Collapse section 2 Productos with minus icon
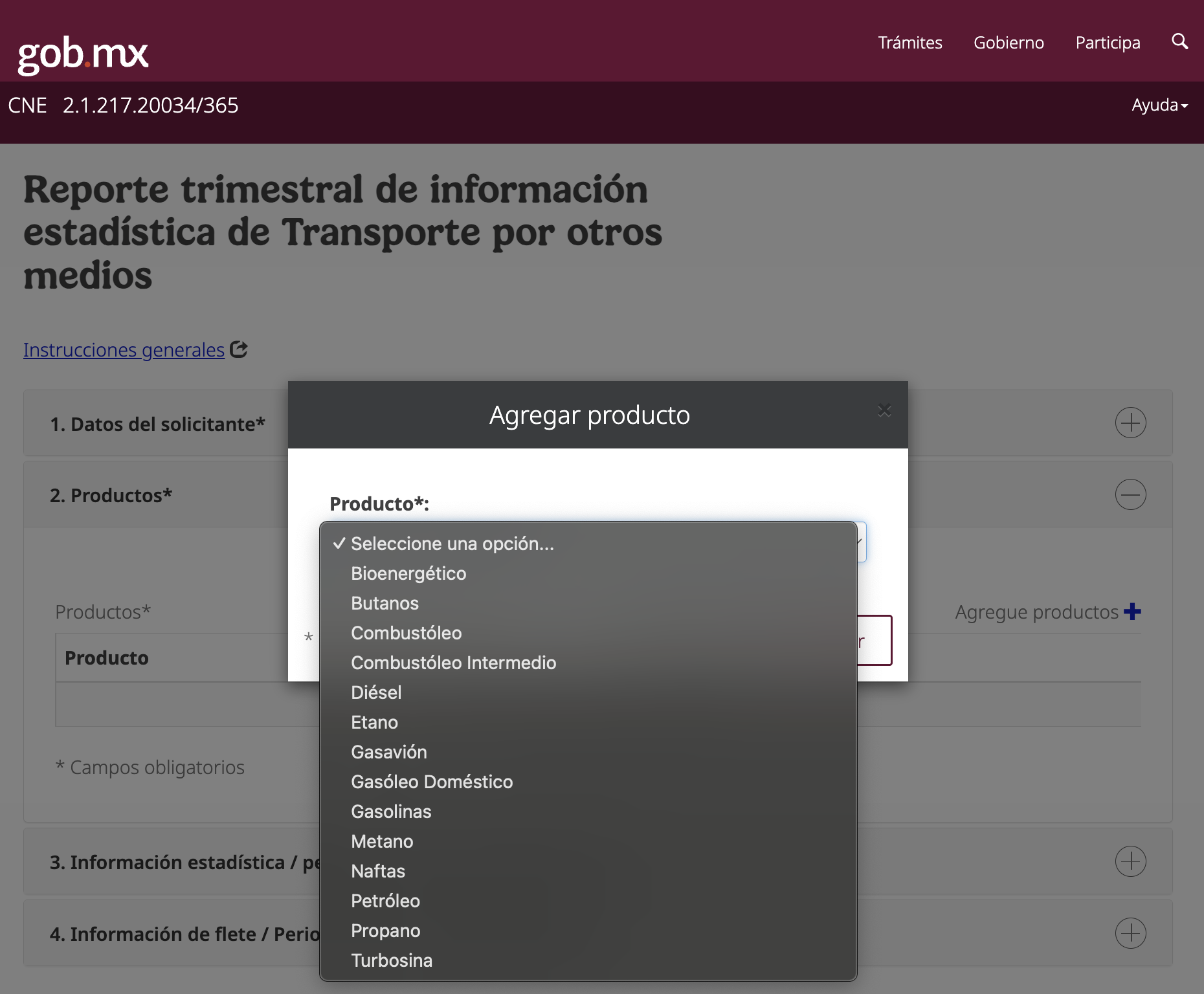The width and height of the screenshot is (1204, 994). pos(1131,494)
